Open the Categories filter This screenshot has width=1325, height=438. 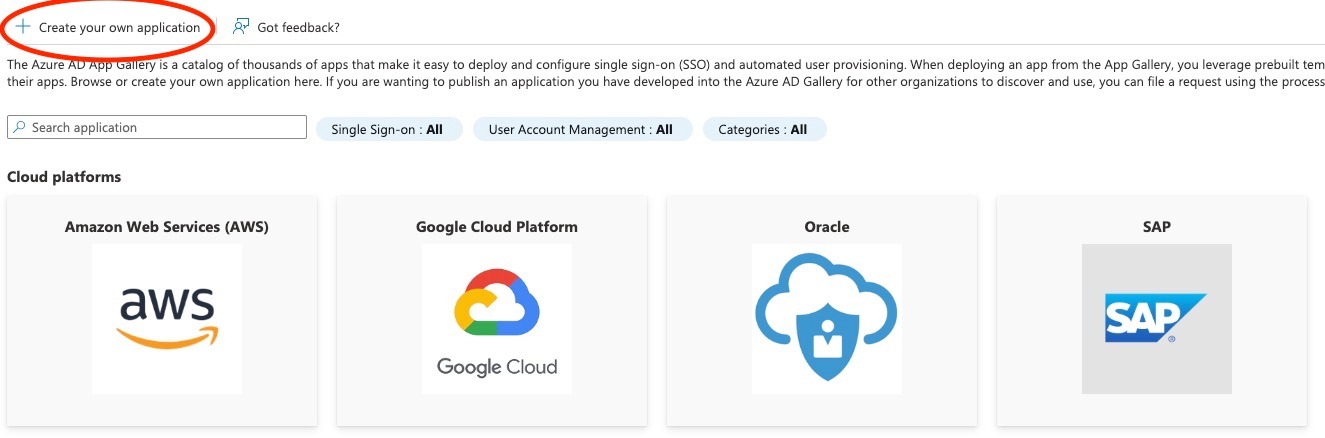coord(765,129)
